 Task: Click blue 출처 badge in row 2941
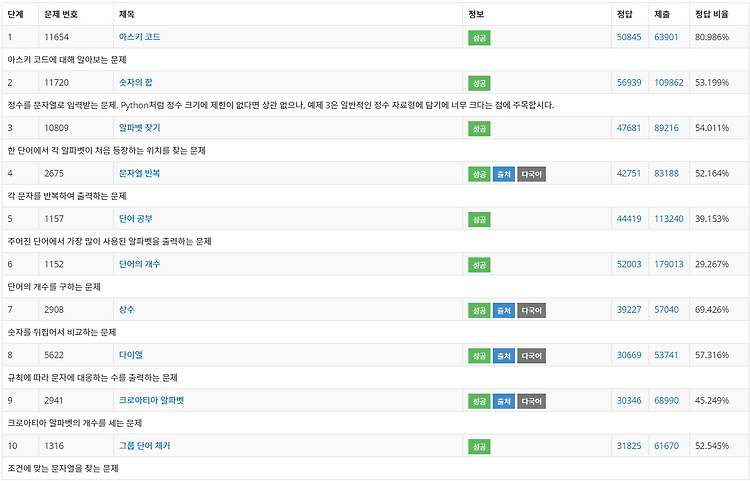click(x=504, y=401)
